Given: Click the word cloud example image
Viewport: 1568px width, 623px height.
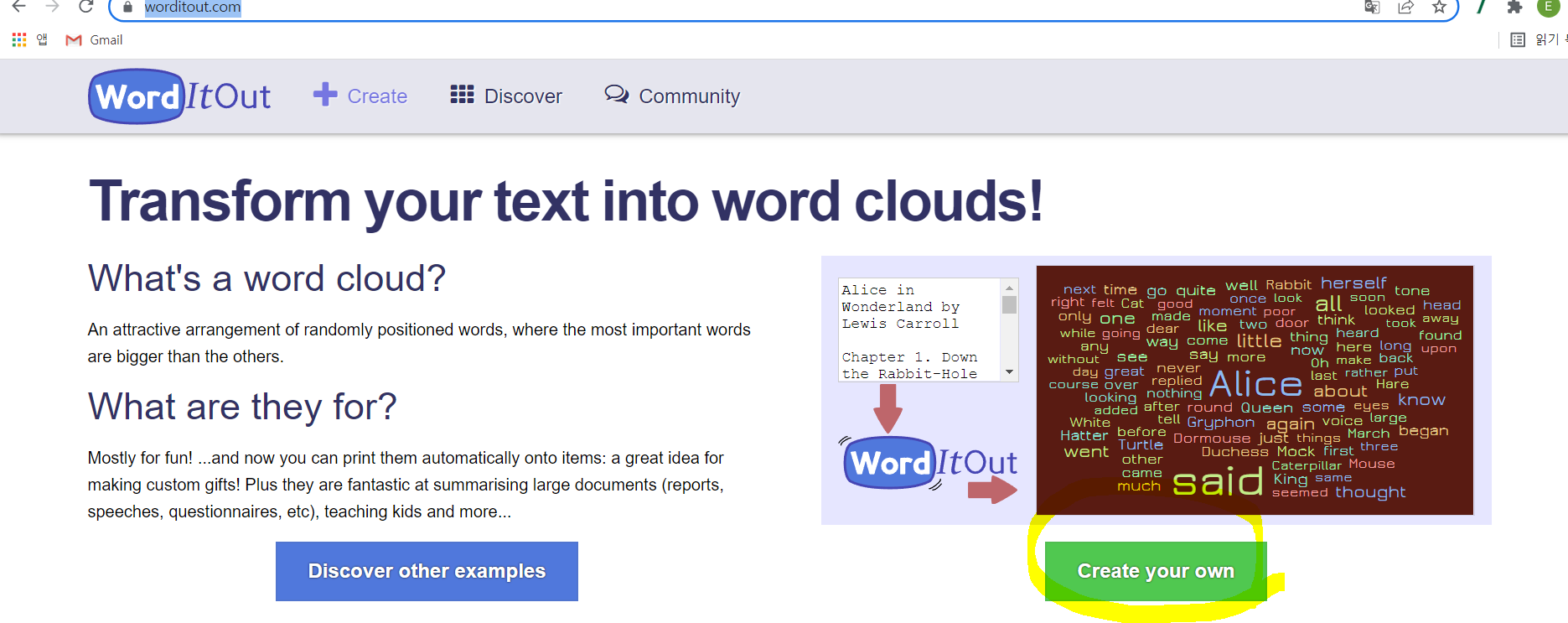Looking at the screenshot, I should pos(1255,390).
